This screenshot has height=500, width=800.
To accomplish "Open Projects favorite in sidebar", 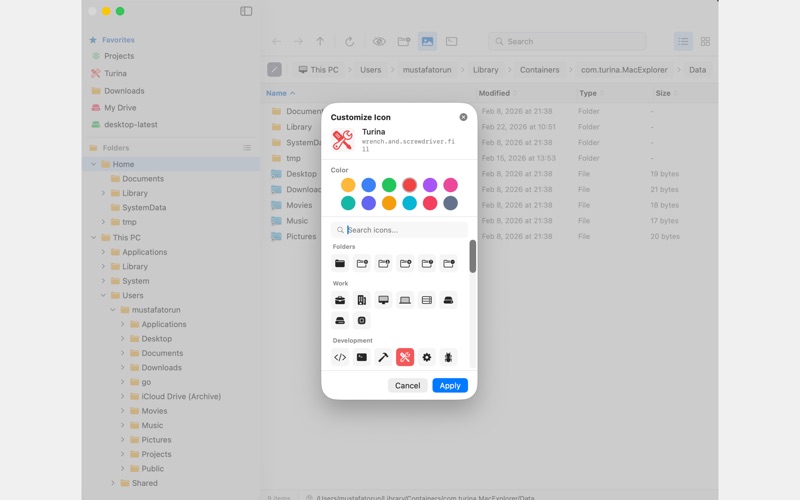I will click(x=119, y=56).
